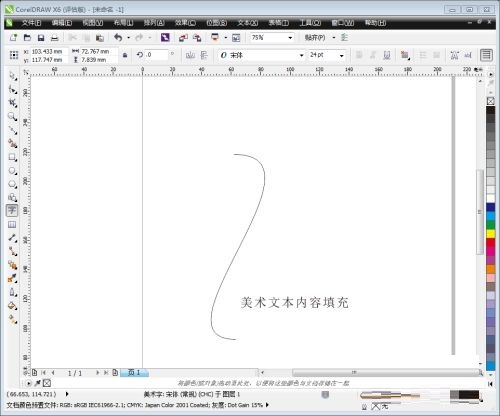Pick the yellow swatch in the palette
The image size is (500, 416).
490,233
